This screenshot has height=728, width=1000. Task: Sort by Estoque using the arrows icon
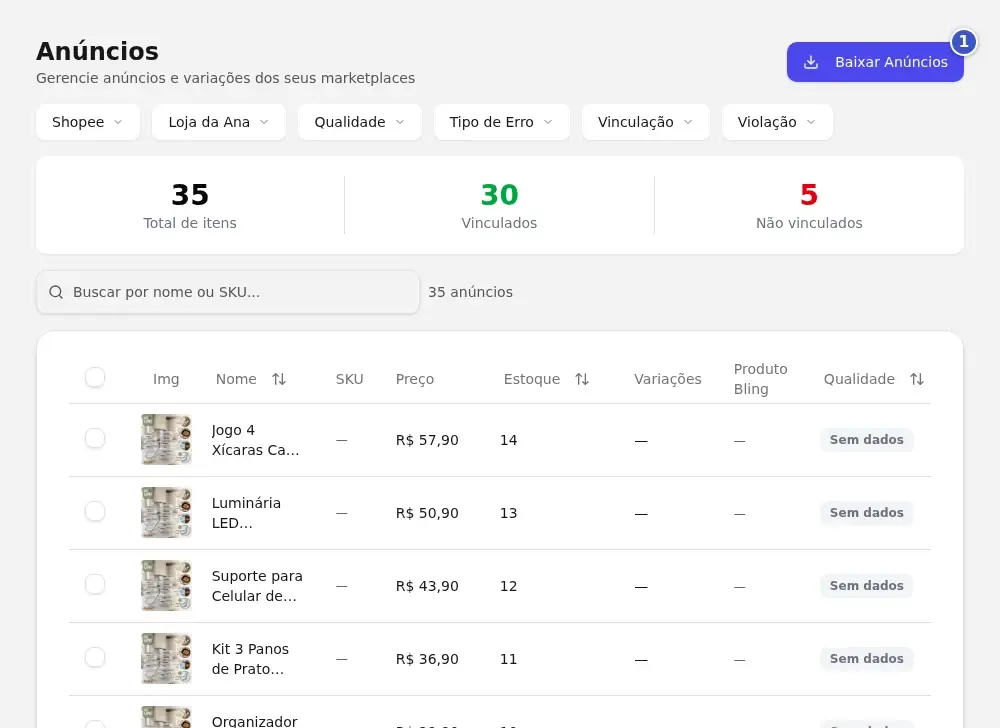[582, 379]
